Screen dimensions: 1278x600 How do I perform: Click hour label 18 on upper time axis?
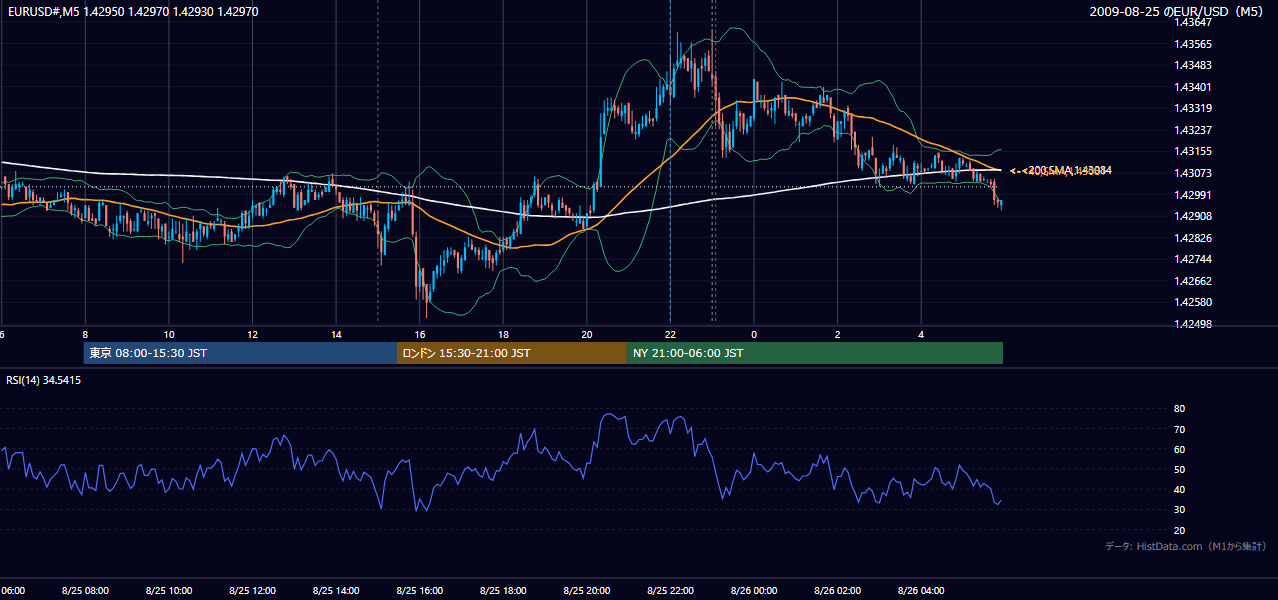503,335
